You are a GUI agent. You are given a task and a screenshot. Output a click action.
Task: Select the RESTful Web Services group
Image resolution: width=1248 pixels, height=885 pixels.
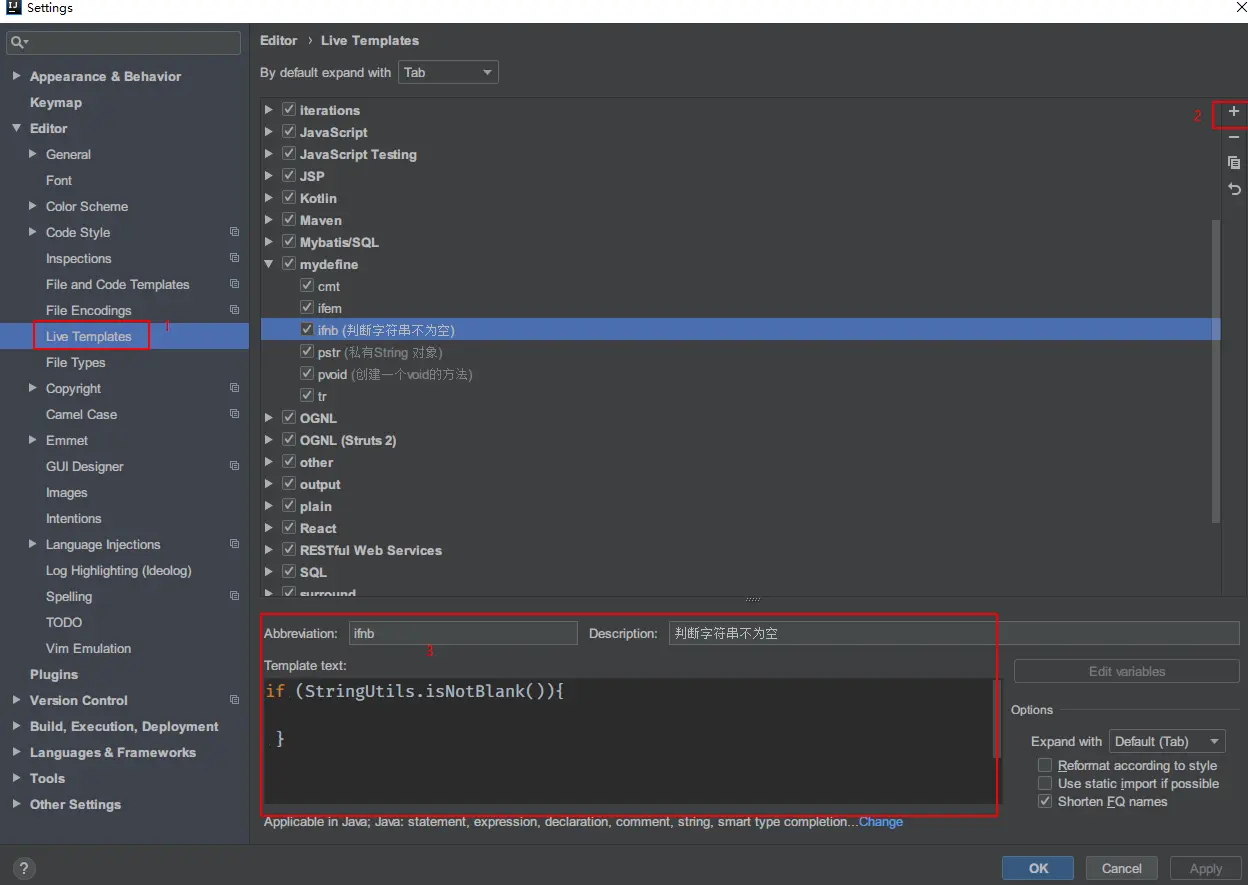[740, 550]
